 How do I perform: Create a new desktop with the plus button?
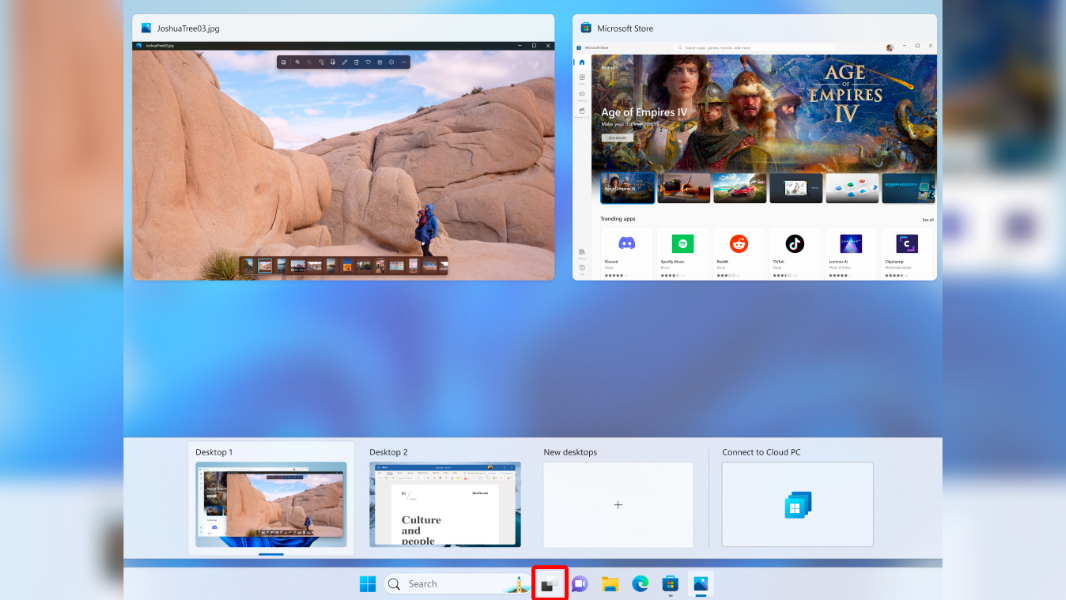pyautogui.click(x=617, y=504)
